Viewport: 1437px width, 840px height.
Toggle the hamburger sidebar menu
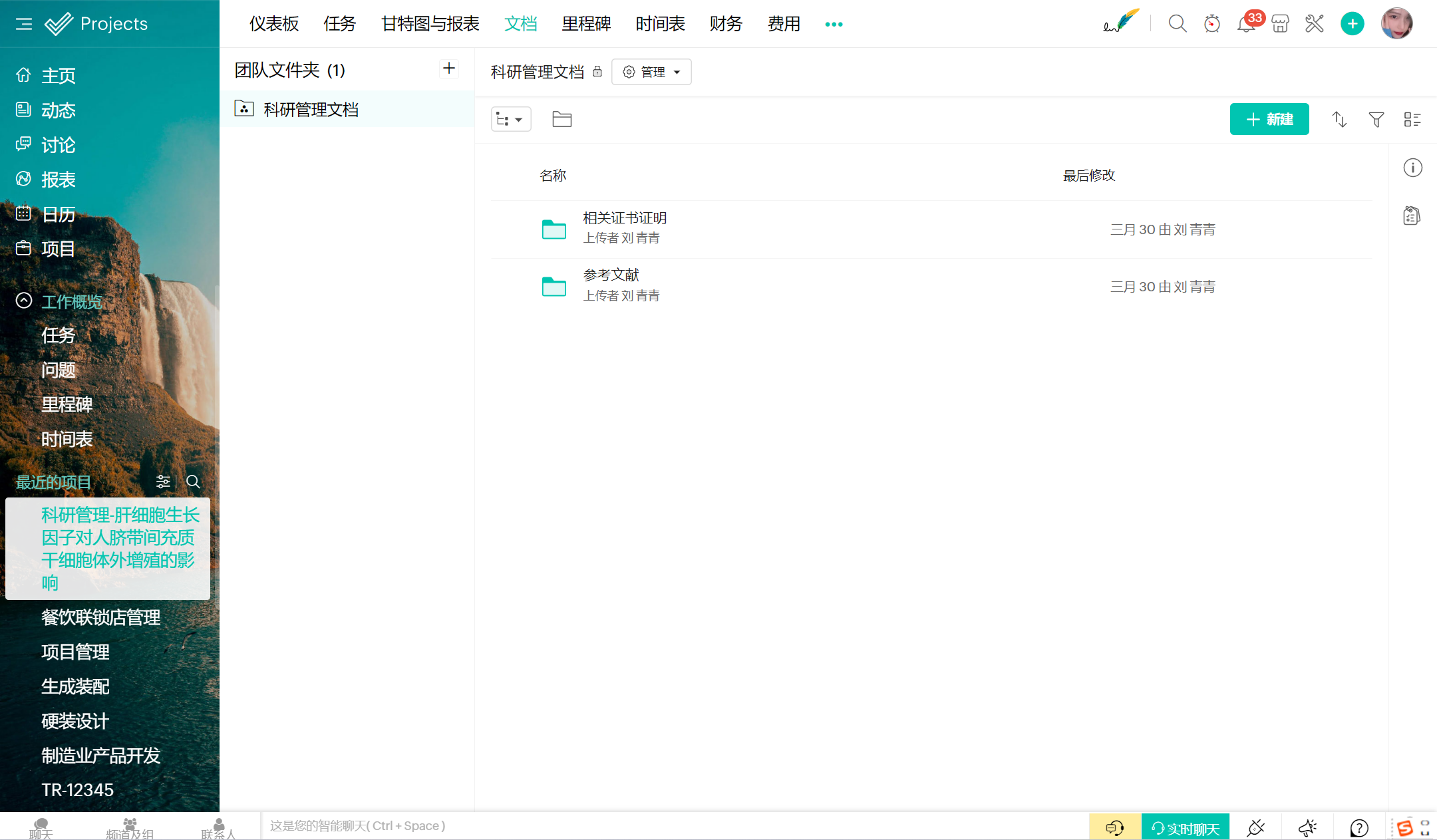click(x=24, y=24)
